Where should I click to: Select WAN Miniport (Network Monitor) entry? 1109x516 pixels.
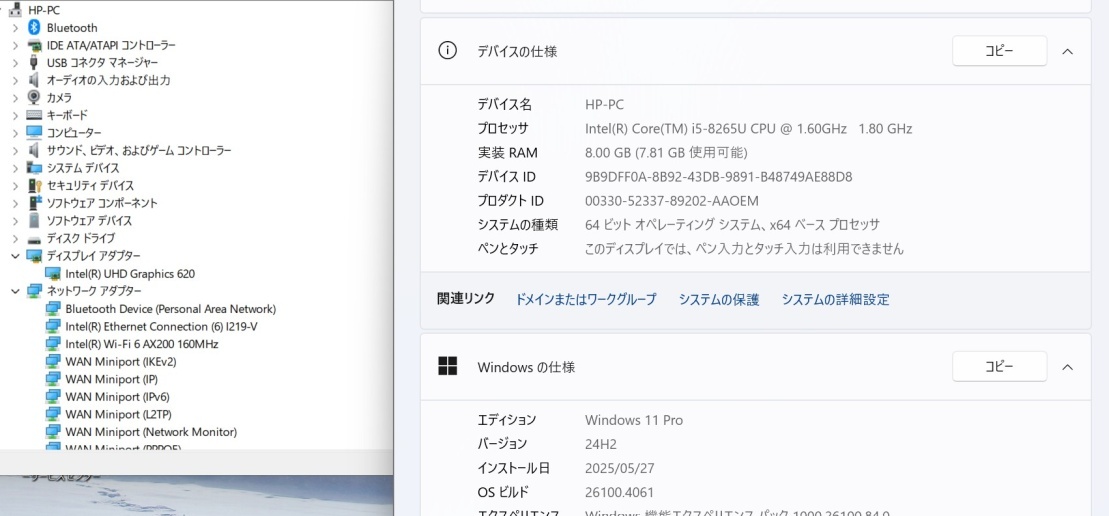coord(151,432)
